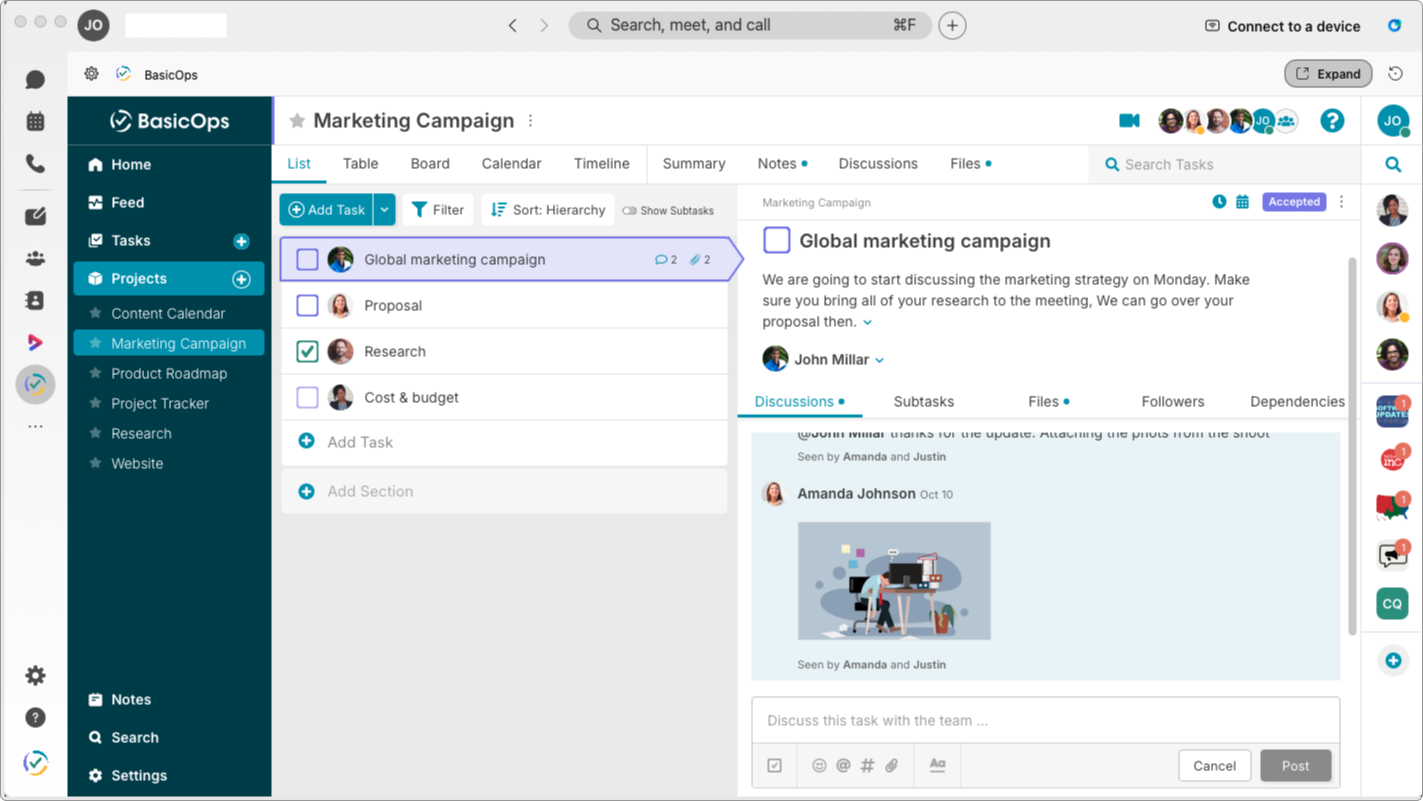Click the task detail scrollbar
Image resolution: width=1423 pixels, height=801 pixels.
click(x=1352, y=445)
